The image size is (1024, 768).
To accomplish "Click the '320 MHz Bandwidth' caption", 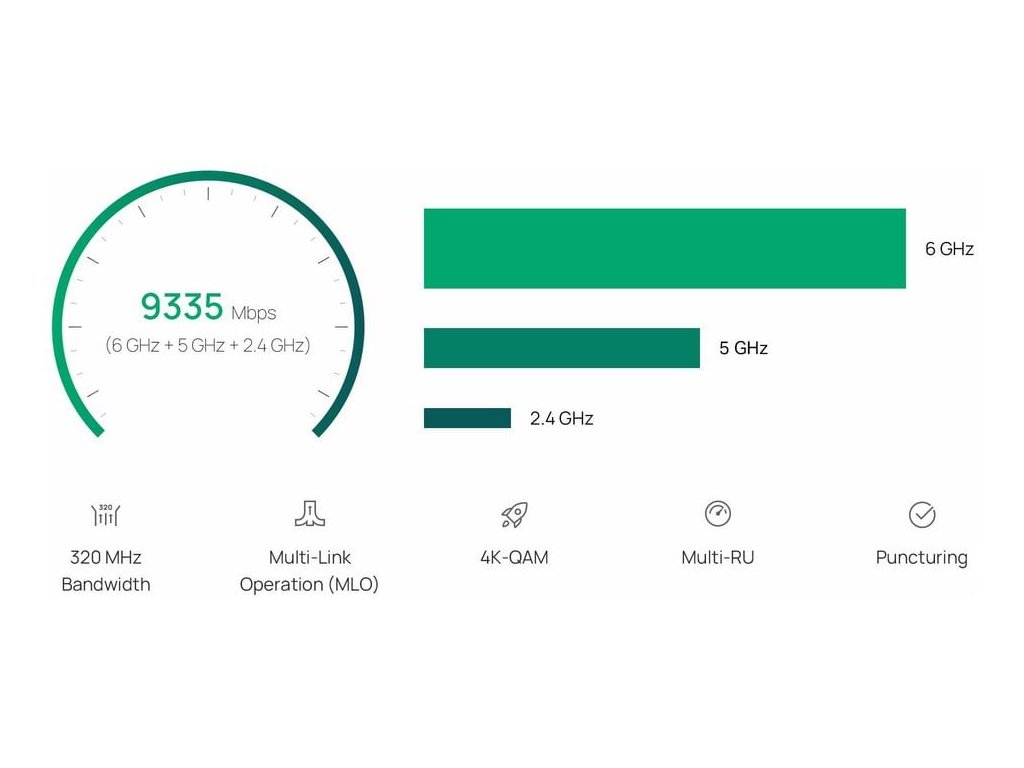I will point(106,571).
